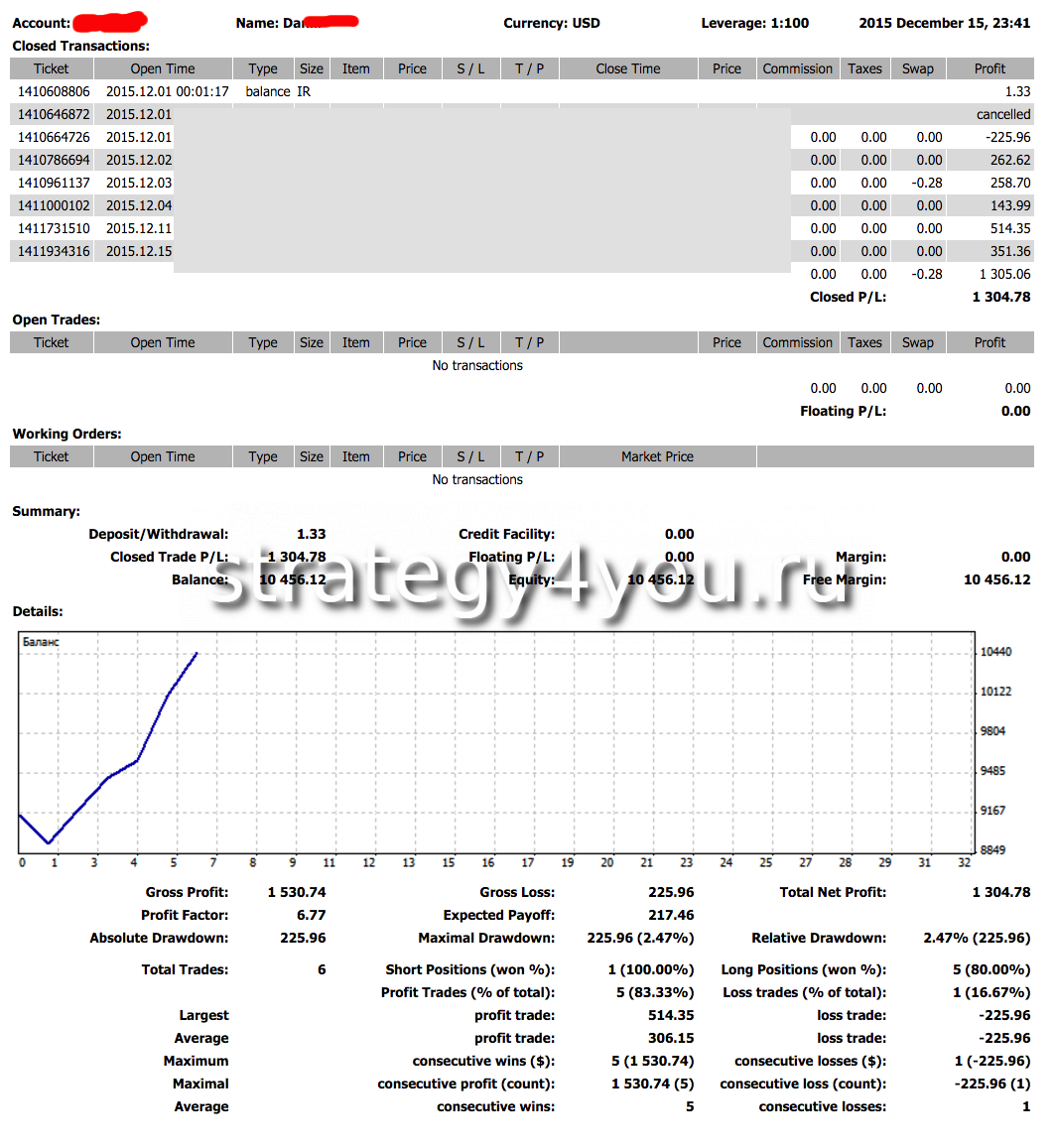Viewport: 1055px width, 1148px height.
Task: Click the Market Price header in Working Orders
Action: coord(657,456)
